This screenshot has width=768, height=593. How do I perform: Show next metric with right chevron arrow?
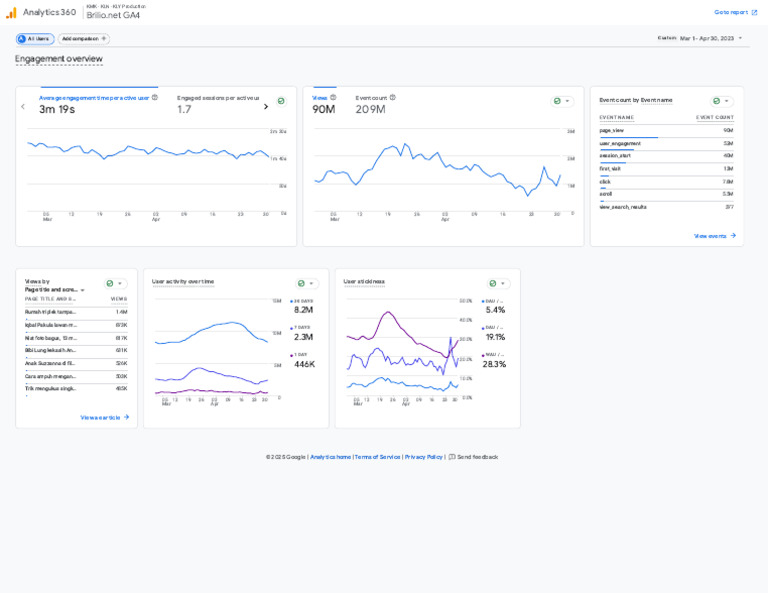click(x=266, y=106)
